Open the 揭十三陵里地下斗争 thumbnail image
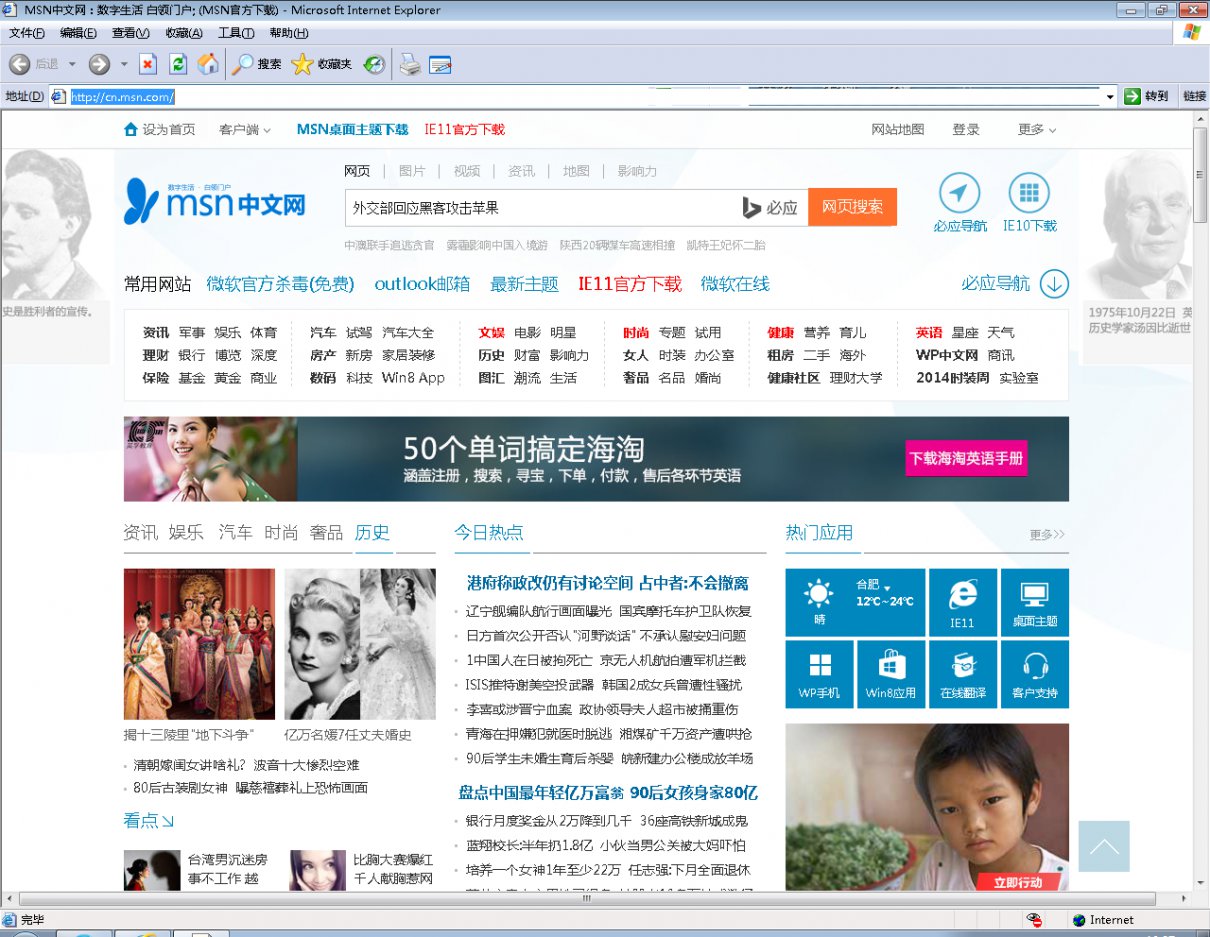Viewport: 1210px width, 937px height. 199,644
